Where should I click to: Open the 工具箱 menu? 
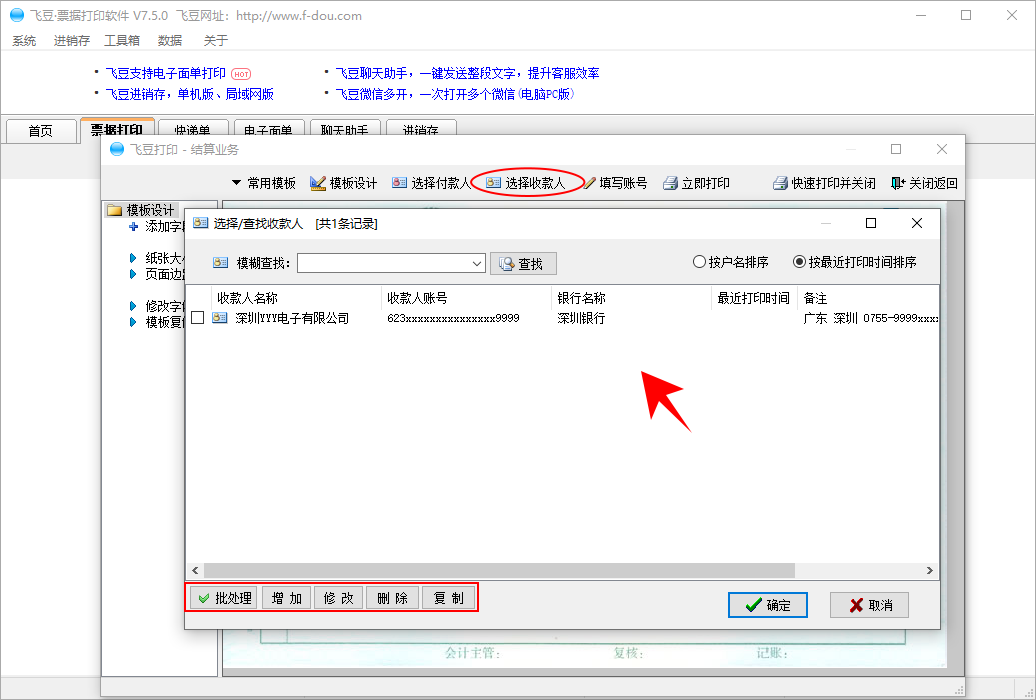pos(122,41)
